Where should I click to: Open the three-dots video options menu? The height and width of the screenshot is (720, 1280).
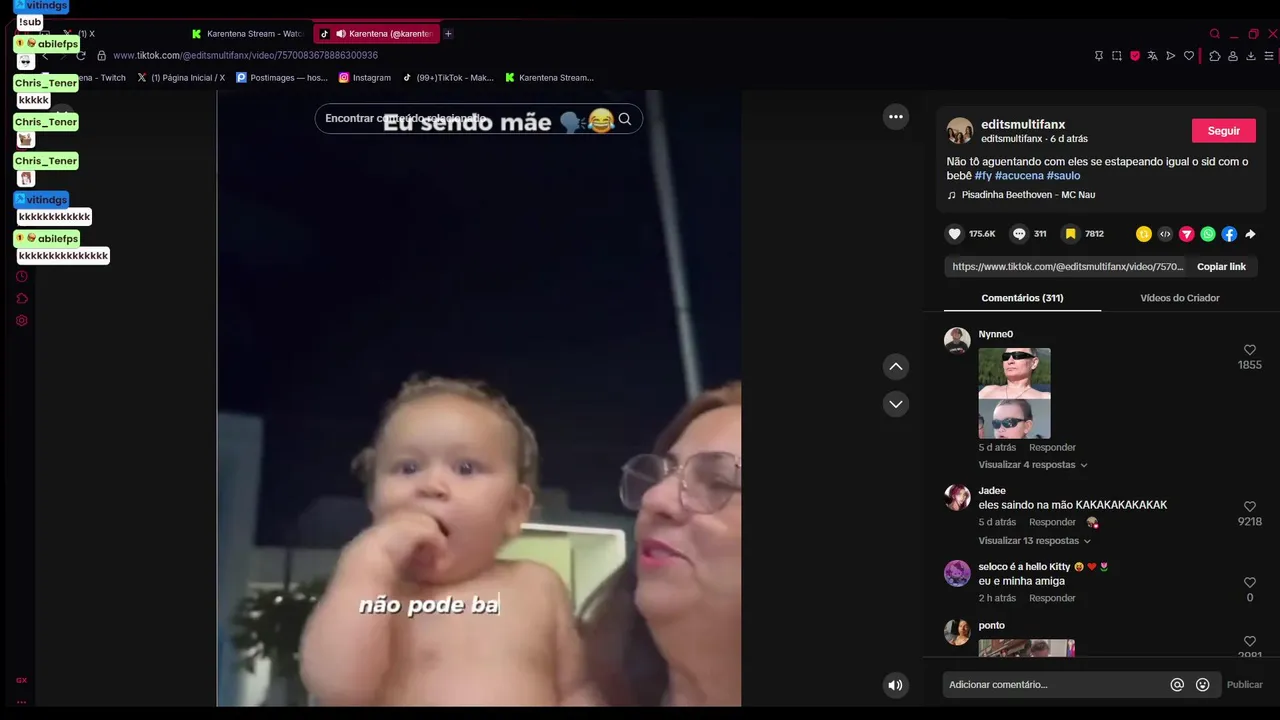coord(896,117)
